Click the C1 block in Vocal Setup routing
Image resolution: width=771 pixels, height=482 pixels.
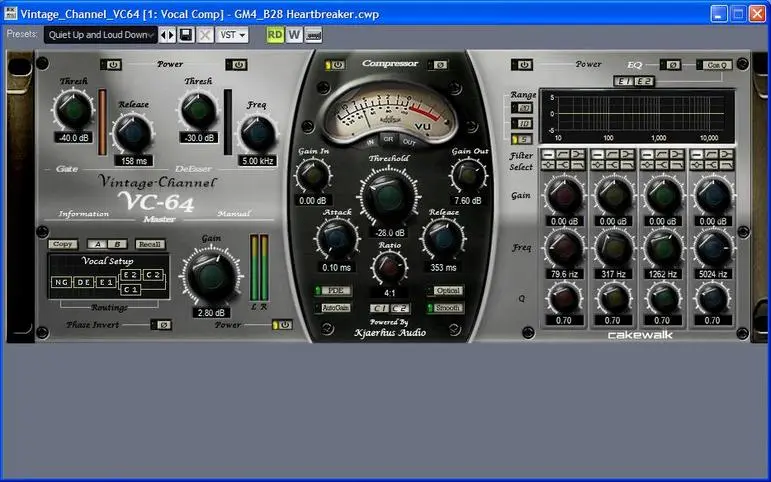130,290
